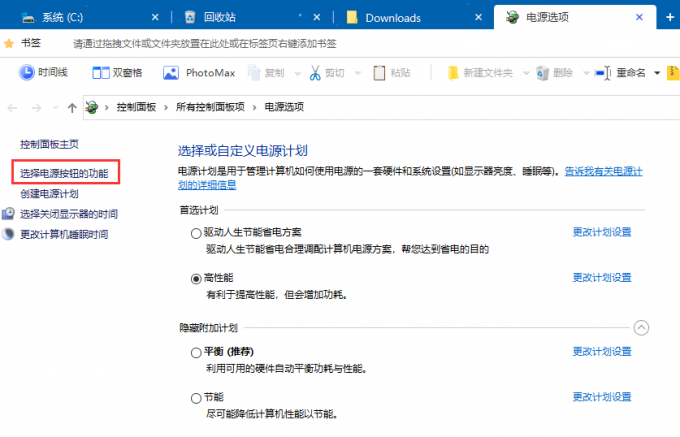Screen dimensions: 680x437
Task: Click 所有控制面板项 in the breadcrumb
Action: point(210,107)
